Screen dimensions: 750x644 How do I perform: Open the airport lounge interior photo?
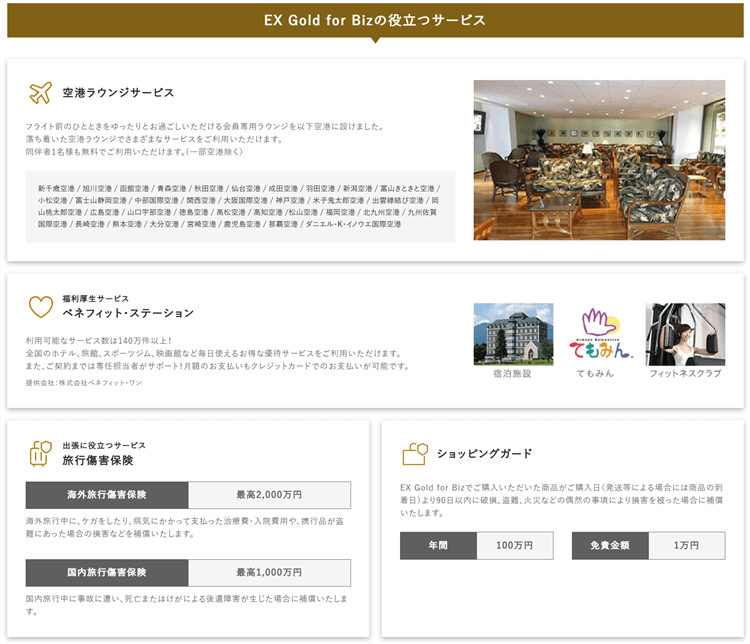(x=599, y=160)
